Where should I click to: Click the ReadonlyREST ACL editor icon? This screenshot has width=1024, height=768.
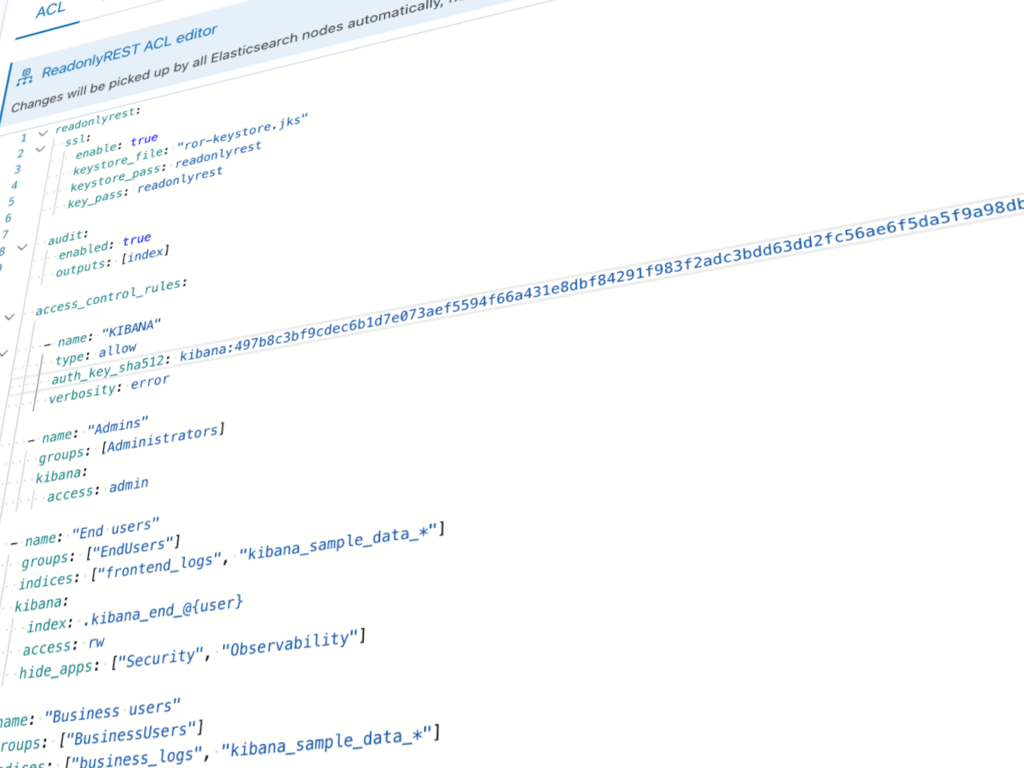pyautogui.click(x=25, y=77)
